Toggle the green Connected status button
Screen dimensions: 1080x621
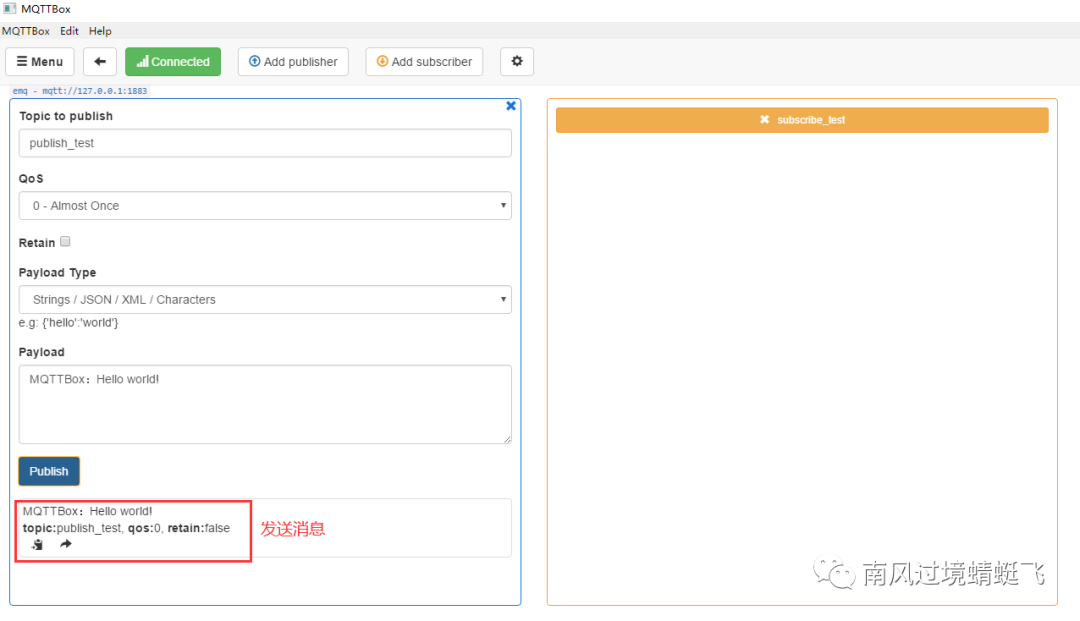point(173,61)
